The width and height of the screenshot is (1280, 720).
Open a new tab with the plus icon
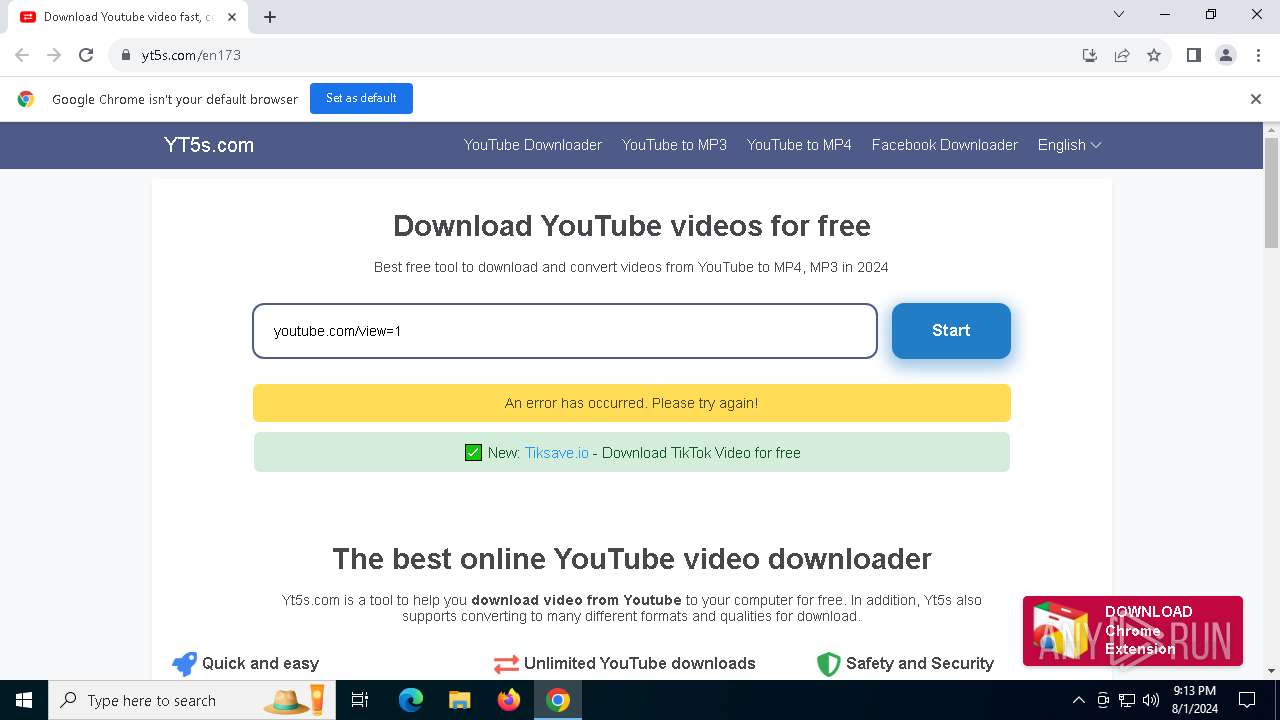pos(270,17)
